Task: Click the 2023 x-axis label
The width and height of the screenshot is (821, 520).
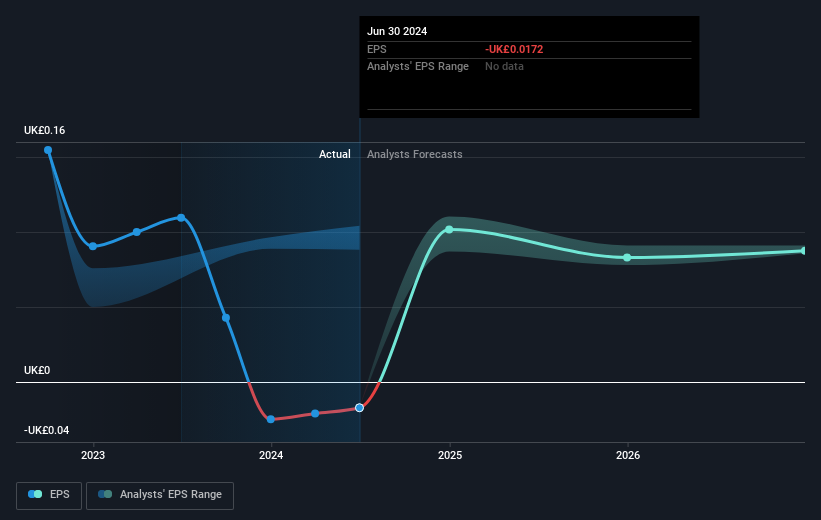Action: tap(93, 456)
